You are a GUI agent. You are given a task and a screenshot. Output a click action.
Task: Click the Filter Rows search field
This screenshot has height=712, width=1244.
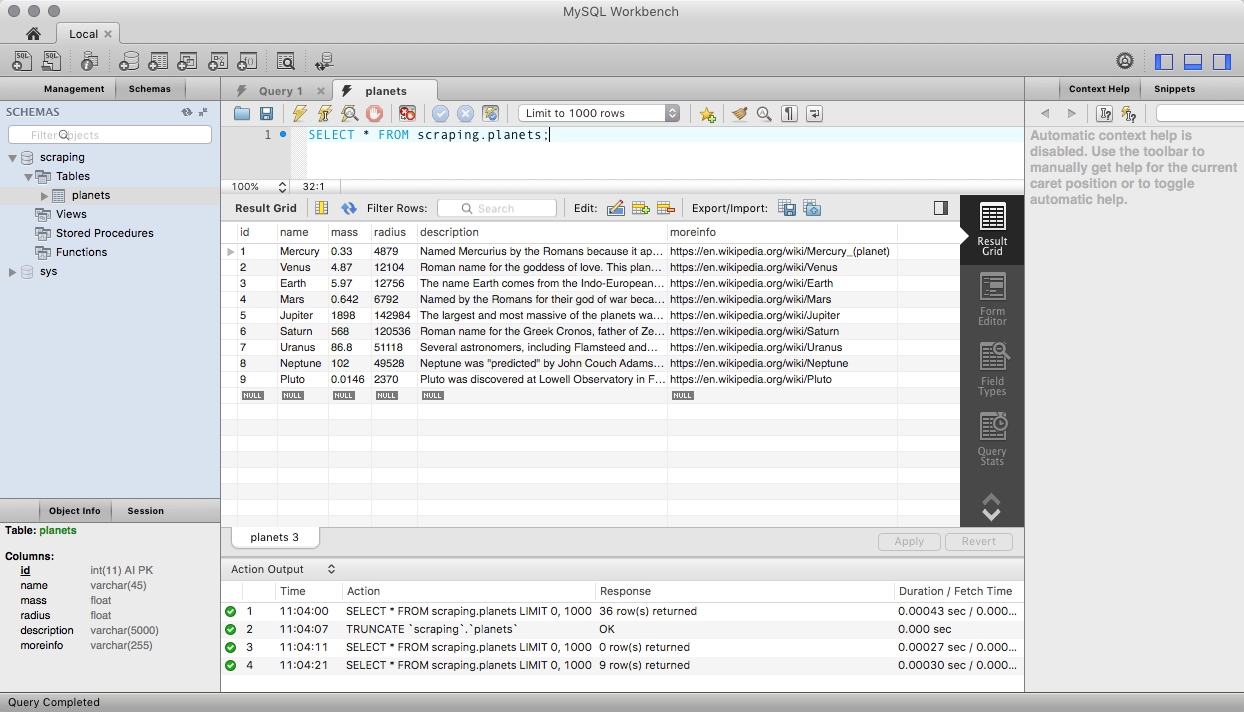(496, 208)
